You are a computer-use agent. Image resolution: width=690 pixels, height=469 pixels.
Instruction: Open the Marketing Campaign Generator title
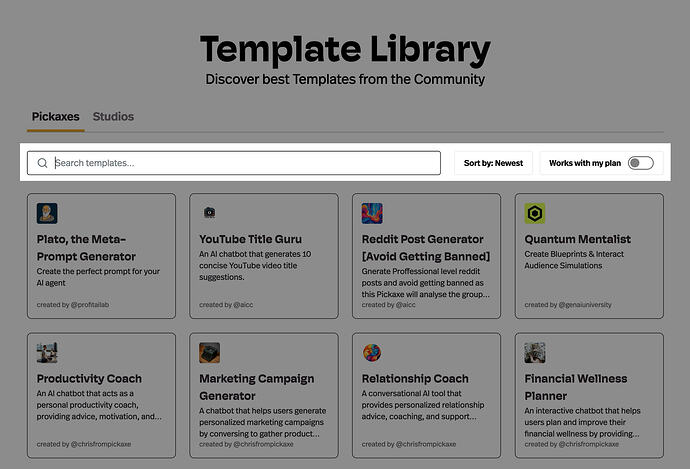(x=257, y=387)
